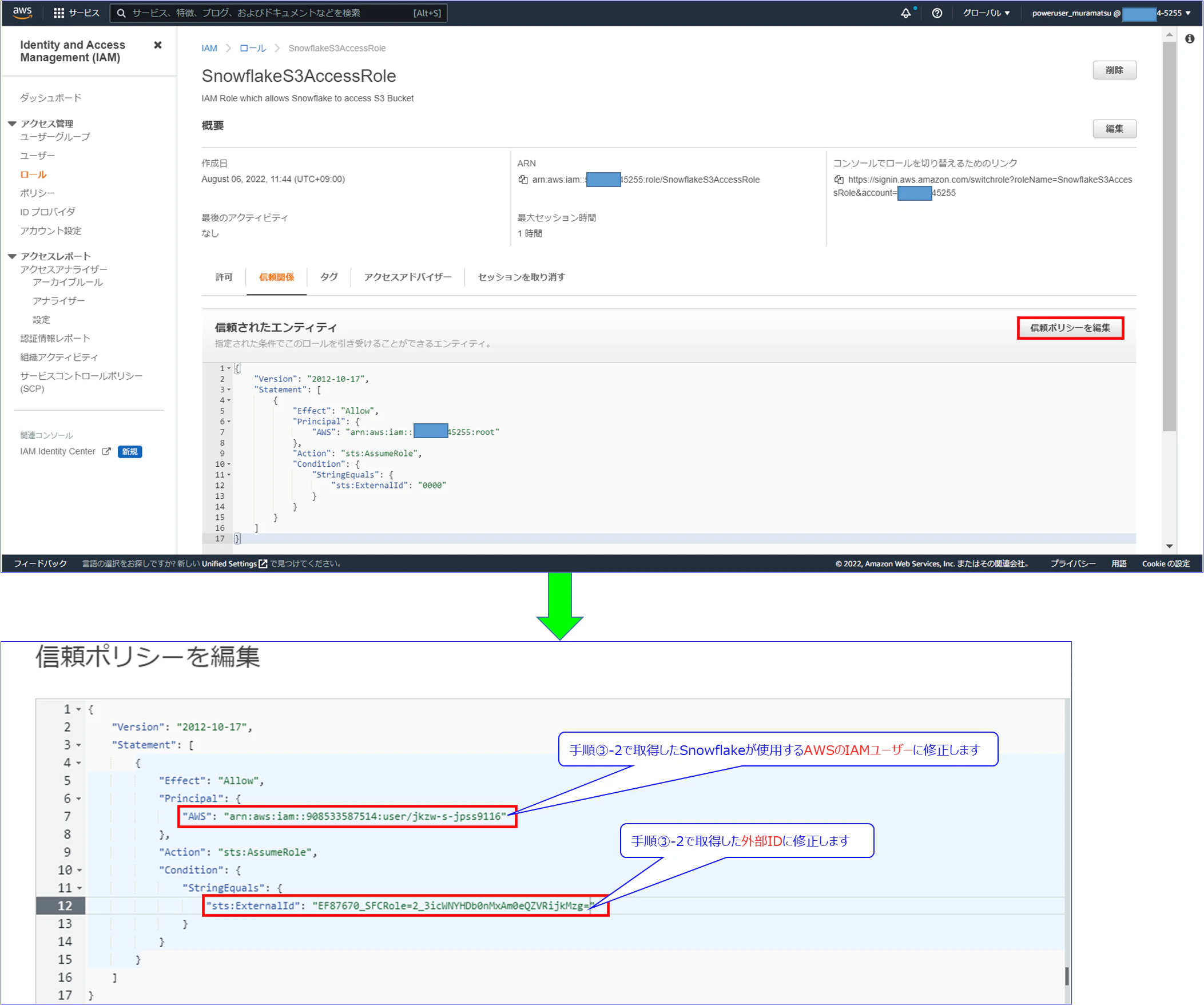The height and width of the screenshot is (1005, 1204).
Task: Open サービスコントロールポリシー (SCP) in the sidebar
Action: pyautogui.click(x=81, y=383)
